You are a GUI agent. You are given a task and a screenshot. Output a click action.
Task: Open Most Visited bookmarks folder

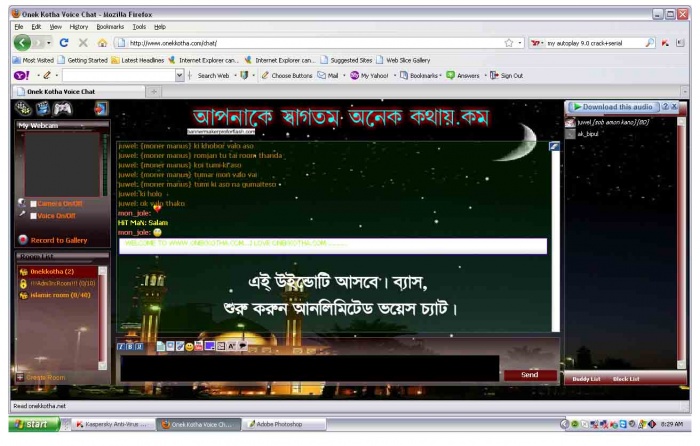point(33,60)
